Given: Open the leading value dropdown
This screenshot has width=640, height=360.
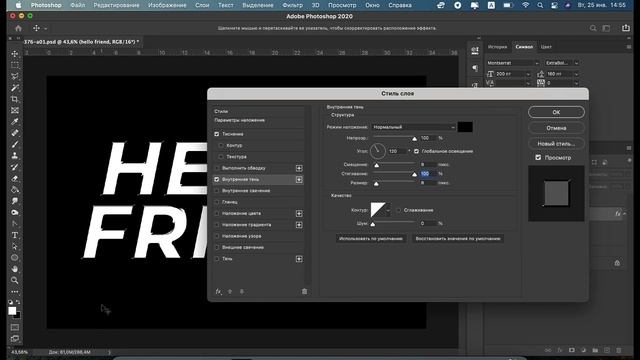Looking at the screenshot, I should 576,74.
